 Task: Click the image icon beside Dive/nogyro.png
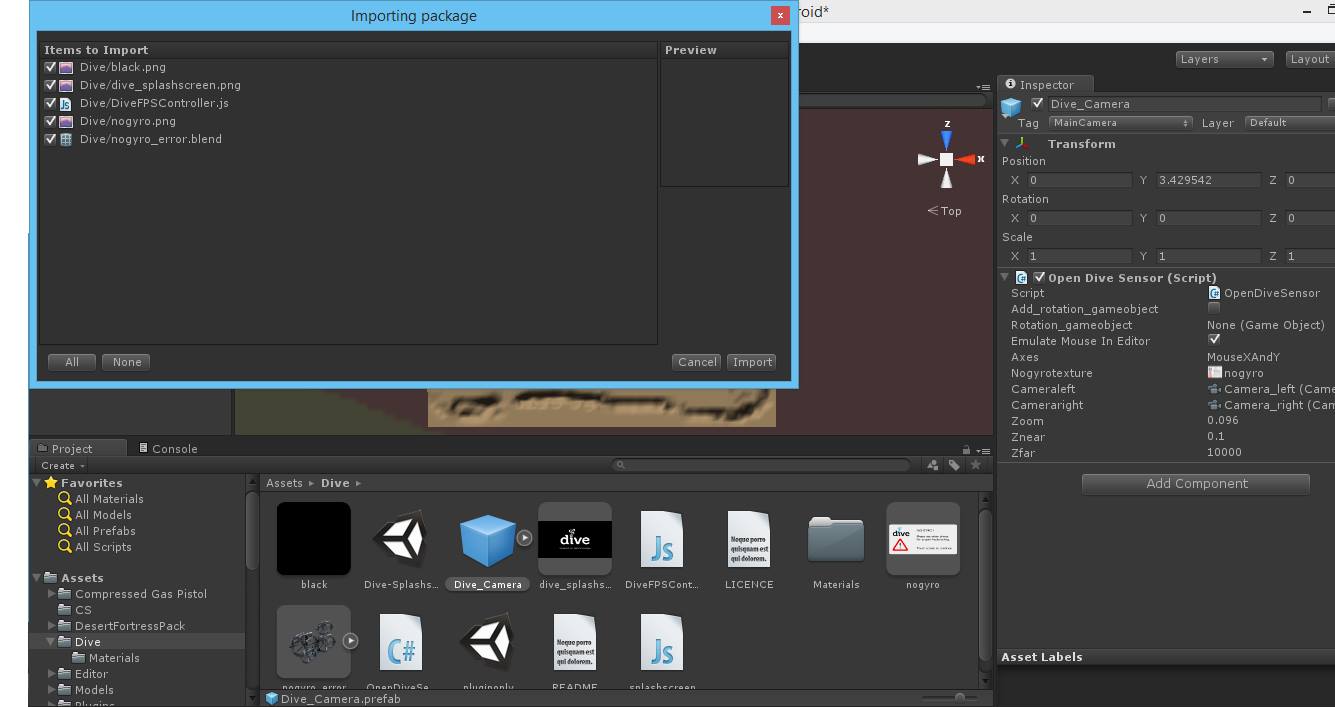point(66,121)
